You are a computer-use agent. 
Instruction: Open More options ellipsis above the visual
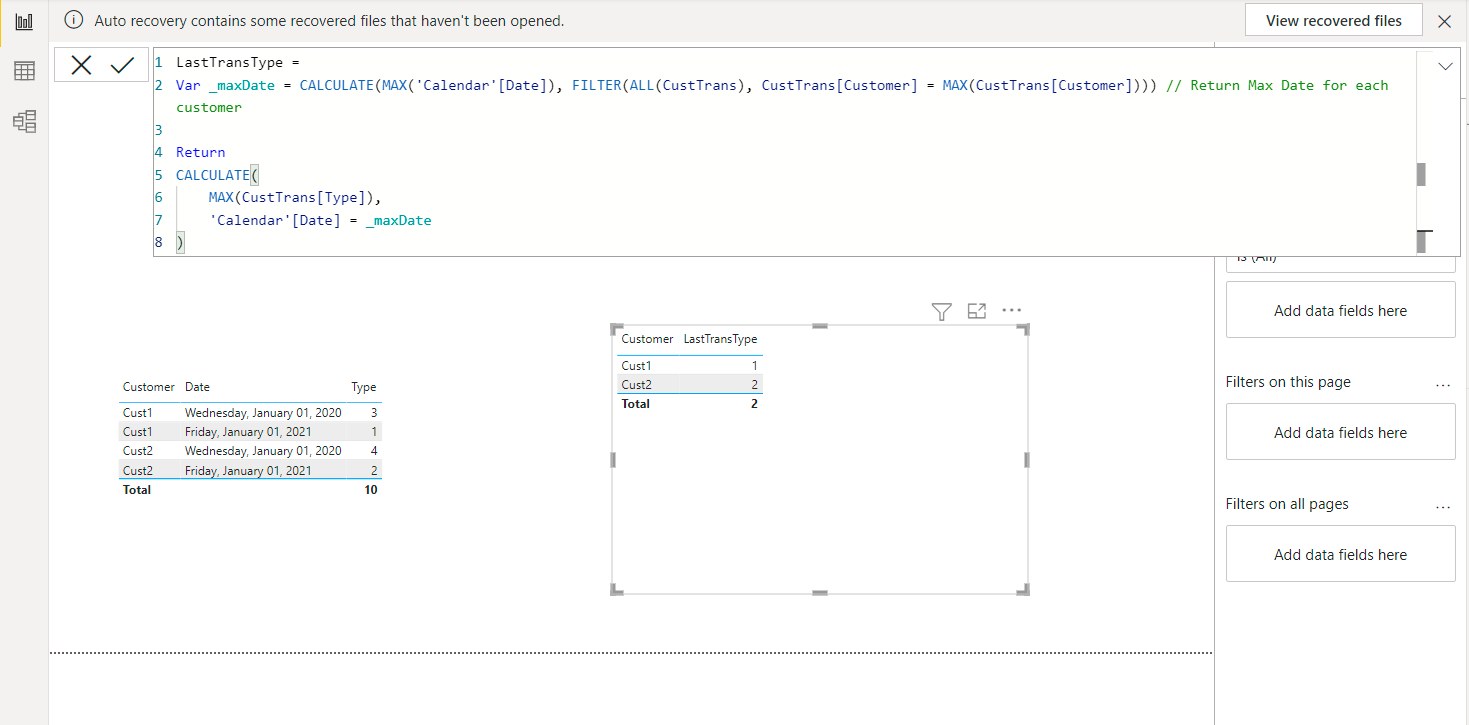(x=1012, y=310)
